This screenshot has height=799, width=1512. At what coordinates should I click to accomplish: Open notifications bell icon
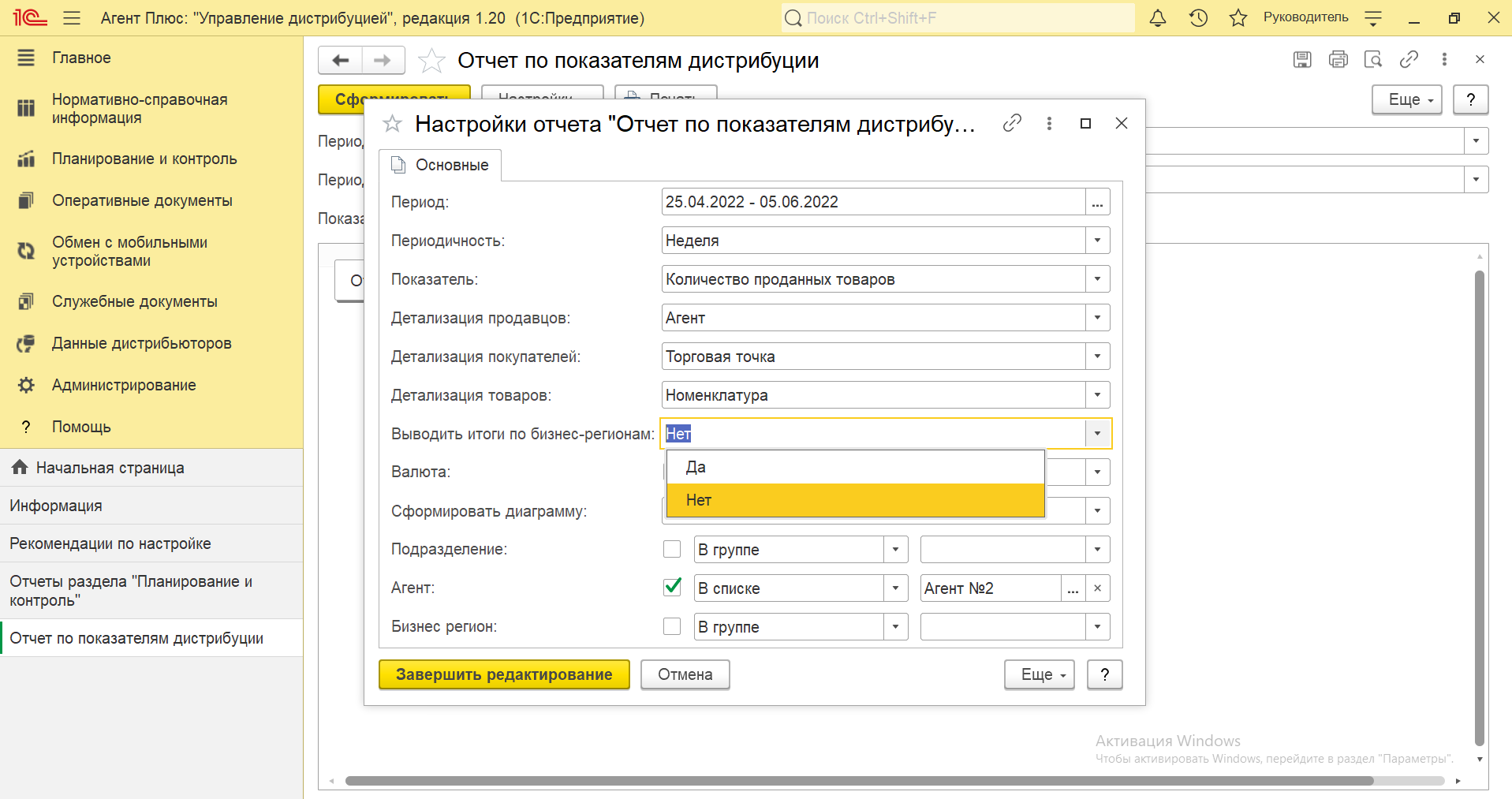tap(1158, 18)
